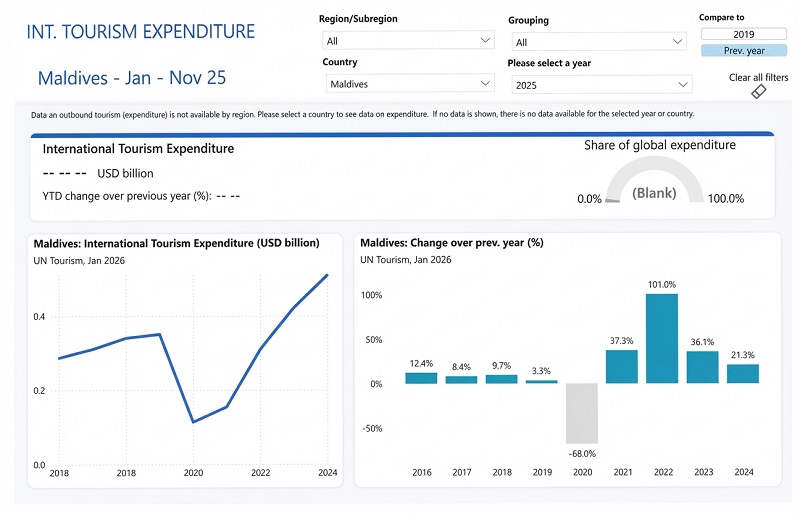Click the Region/Subregion dropdown chevron arrow
The width and height of the screenshot is (800, 513).
coord(486,41)
